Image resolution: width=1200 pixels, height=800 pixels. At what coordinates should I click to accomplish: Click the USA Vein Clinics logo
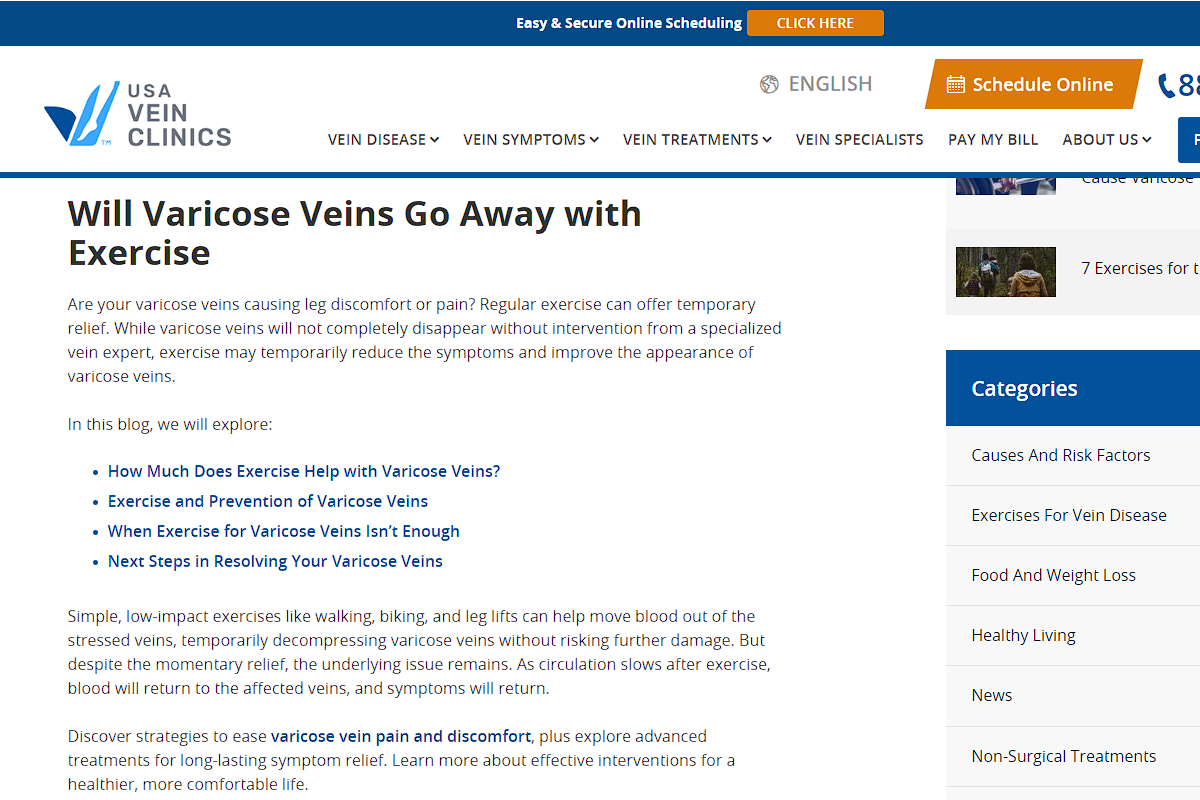tap(138, 114)
